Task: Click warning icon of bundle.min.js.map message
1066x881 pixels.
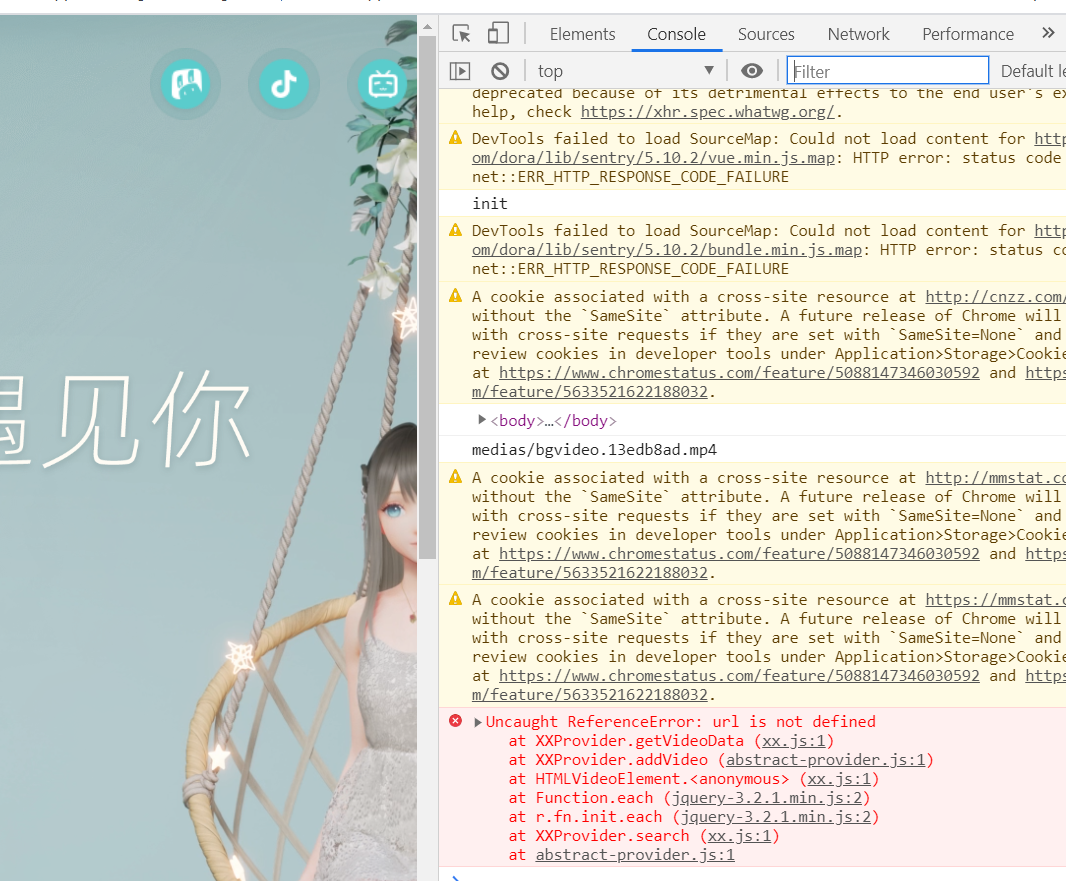Action: pyautogui.click(x=455, y=230)
